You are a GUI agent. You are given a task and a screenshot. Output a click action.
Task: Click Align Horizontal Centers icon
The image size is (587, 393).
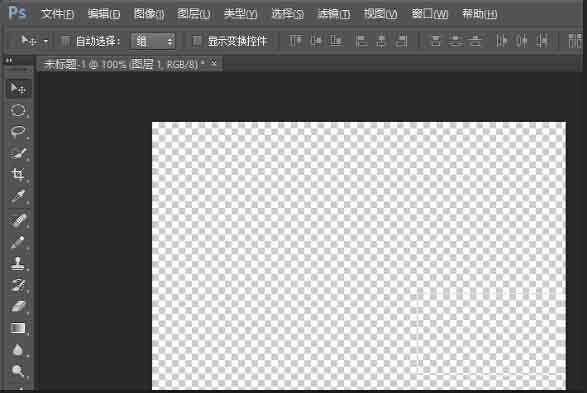pos(381,41)
